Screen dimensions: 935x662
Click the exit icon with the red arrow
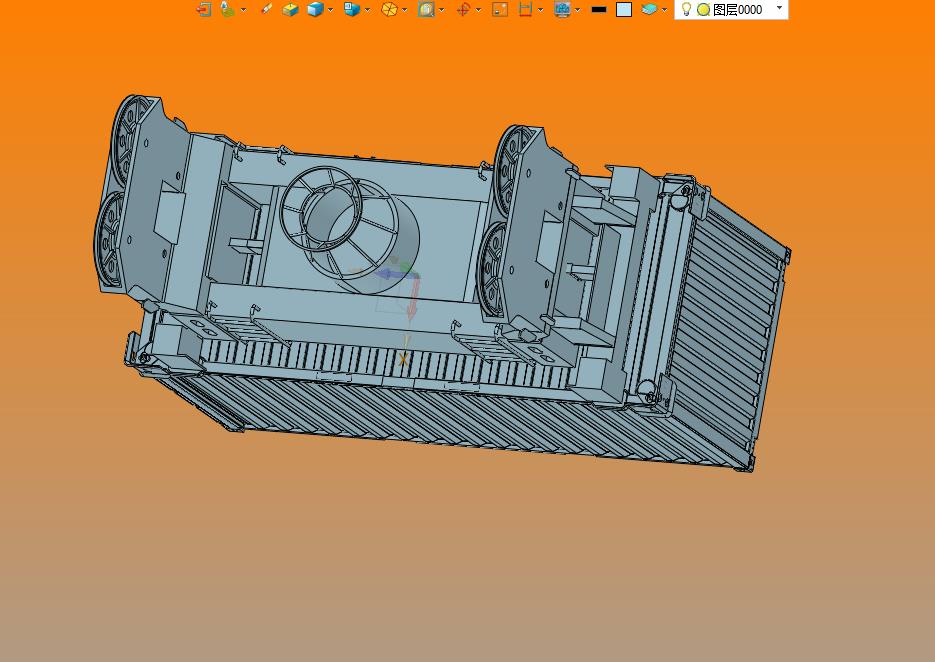204,10
